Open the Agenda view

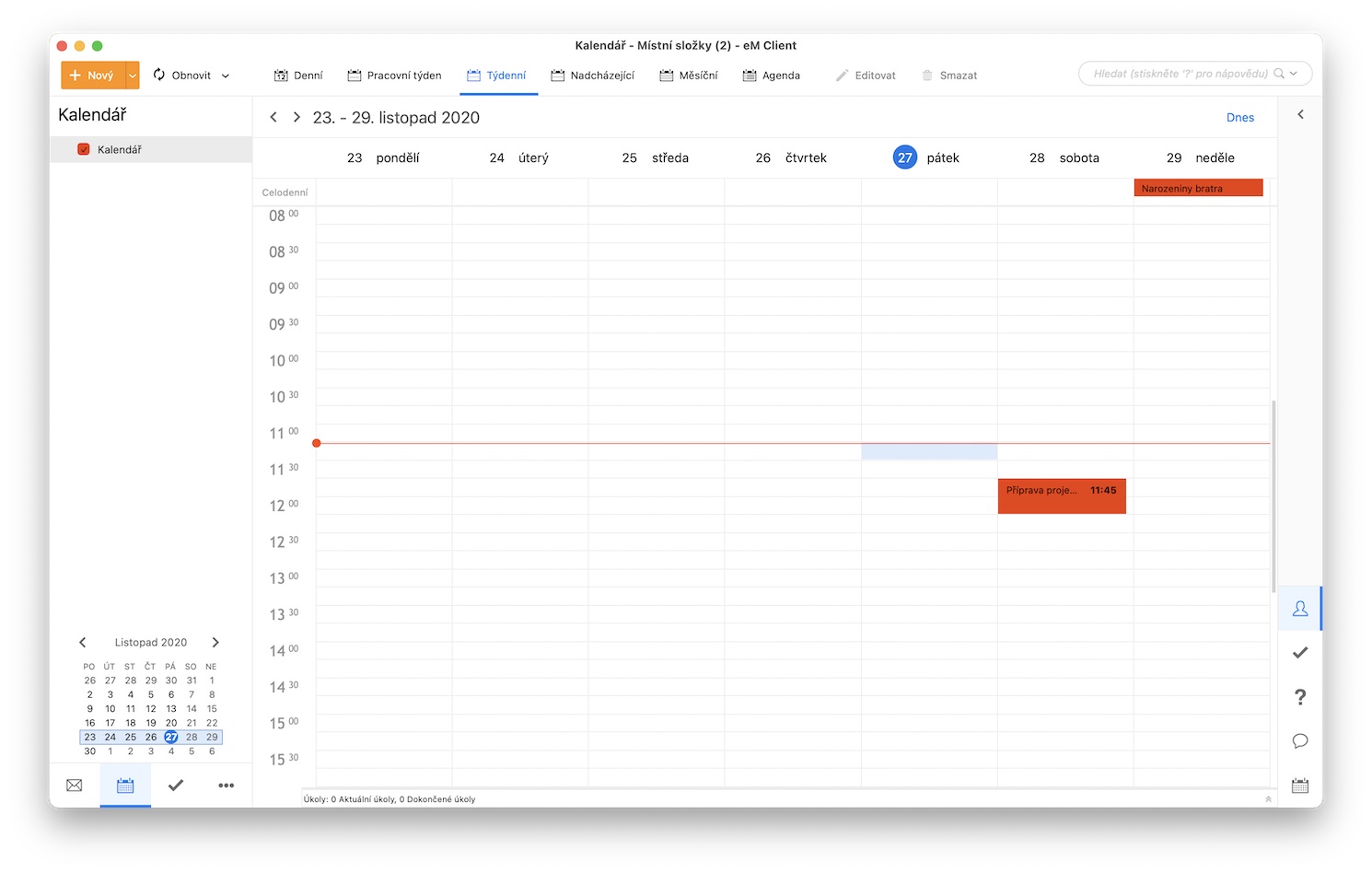(x=772, y=76)
